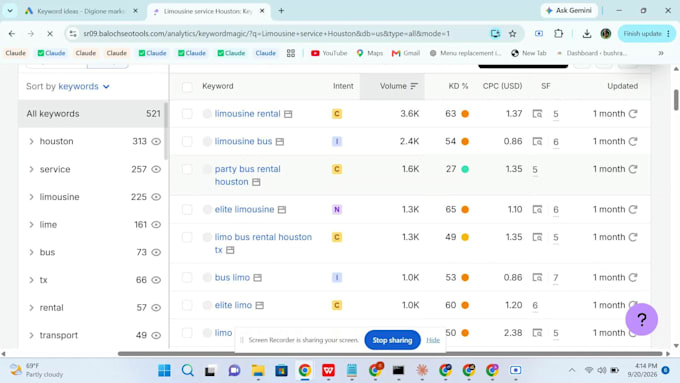Open SERP view icon for limousine bus

coord(537,141)
